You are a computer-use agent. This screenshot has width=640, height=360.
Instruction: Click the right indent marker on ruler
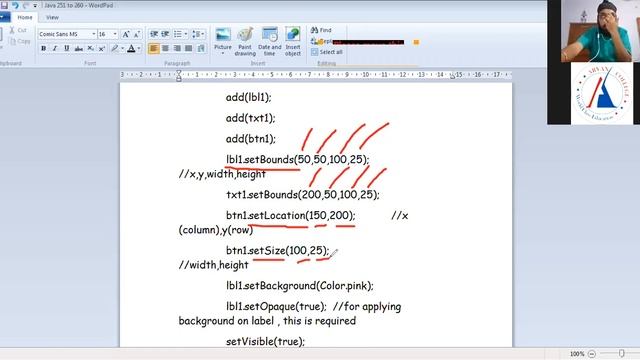pyautogui.click(x=452, y=77)
